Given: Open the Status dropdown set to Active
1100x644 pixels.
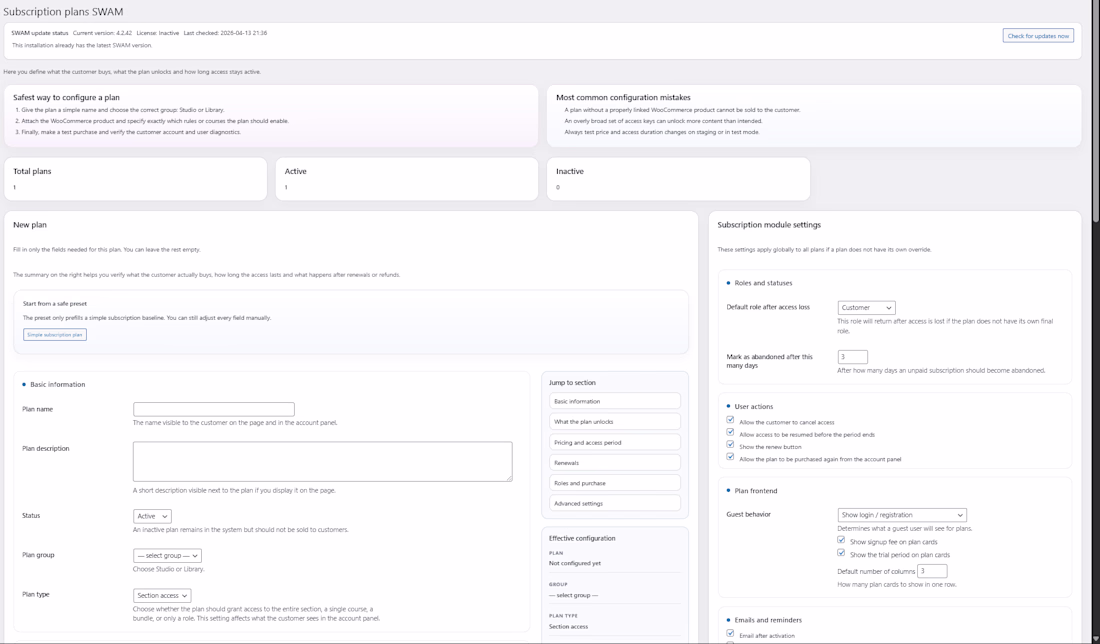Looking at the screenshot, I should pos(152,516).
